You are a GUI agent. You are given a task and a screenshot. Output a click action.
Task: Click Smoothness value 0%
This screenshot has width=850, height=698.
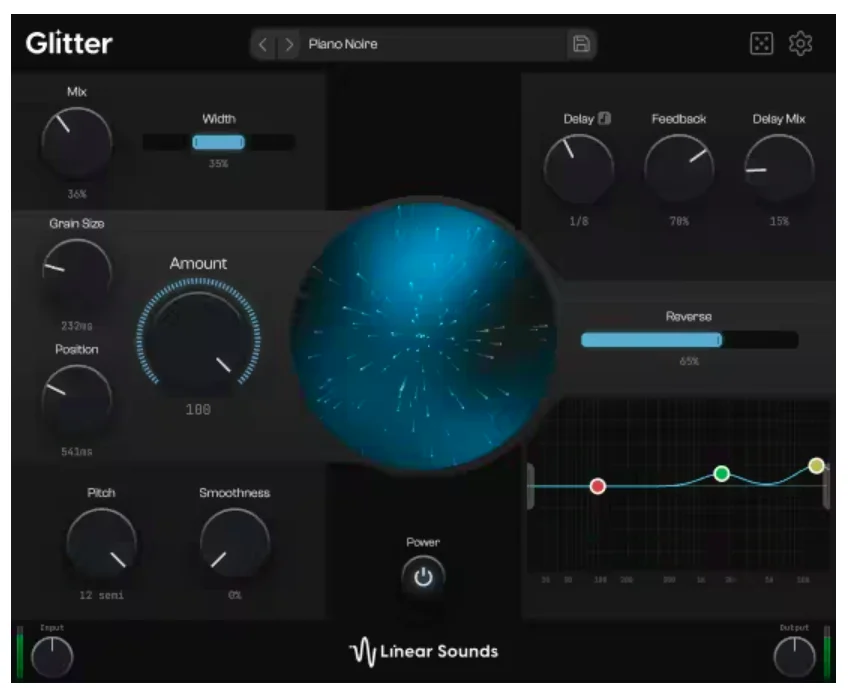235,595
